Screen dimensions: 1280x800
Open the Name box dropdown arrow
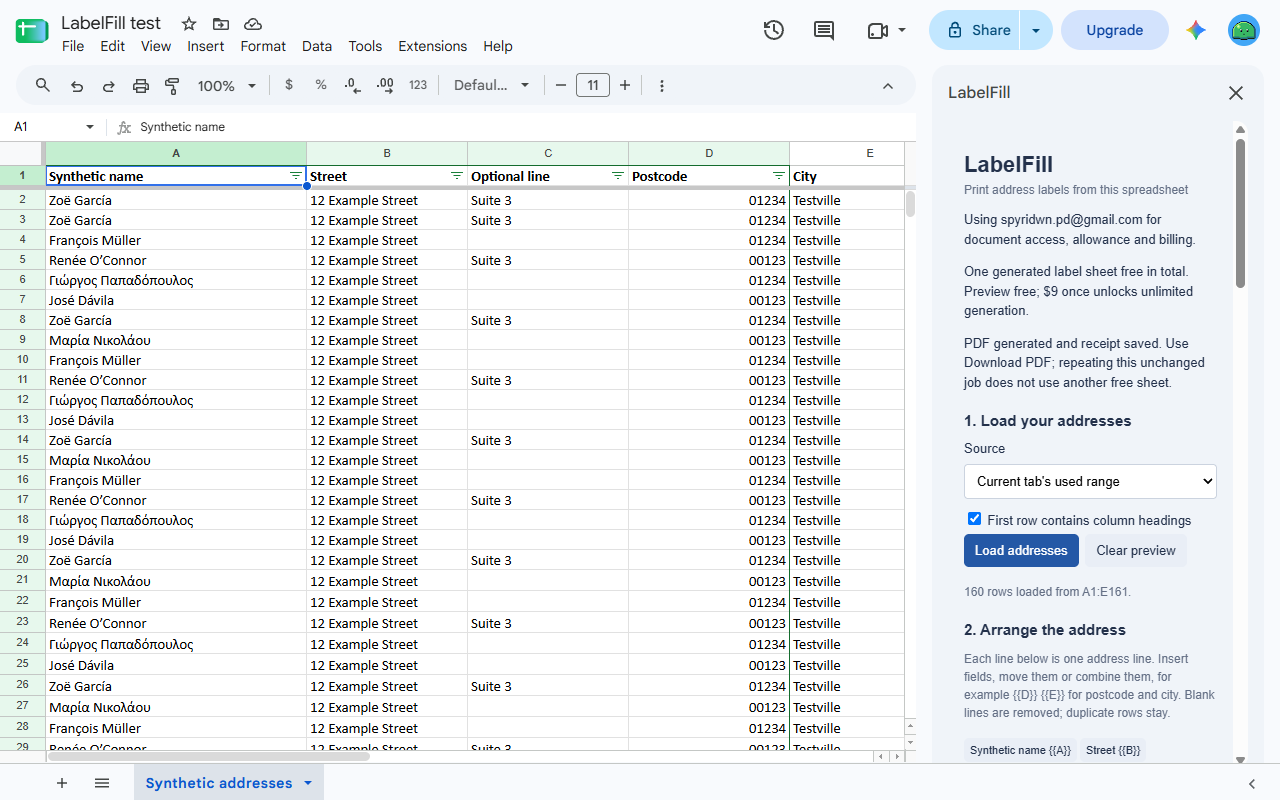pyautogui.click(x=90, y=127)
